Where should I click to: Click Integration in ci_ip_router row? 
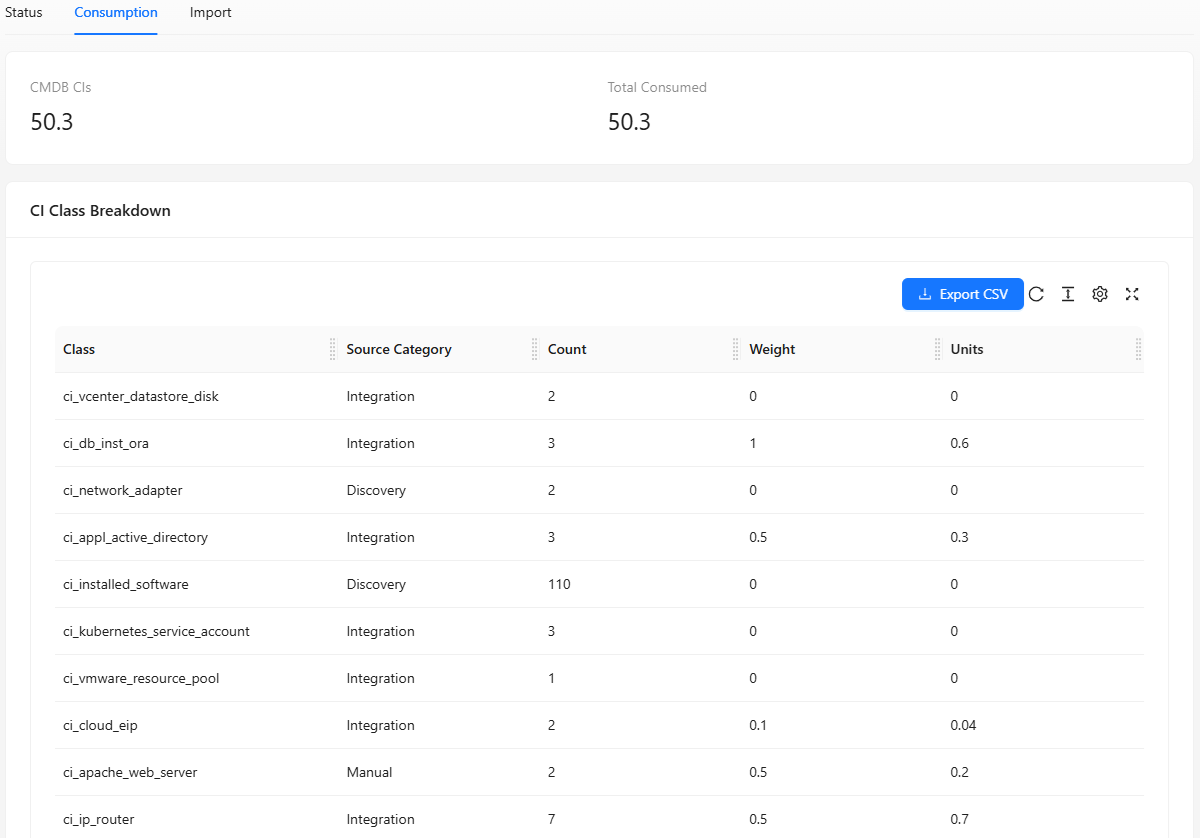[x=380, y=819]
